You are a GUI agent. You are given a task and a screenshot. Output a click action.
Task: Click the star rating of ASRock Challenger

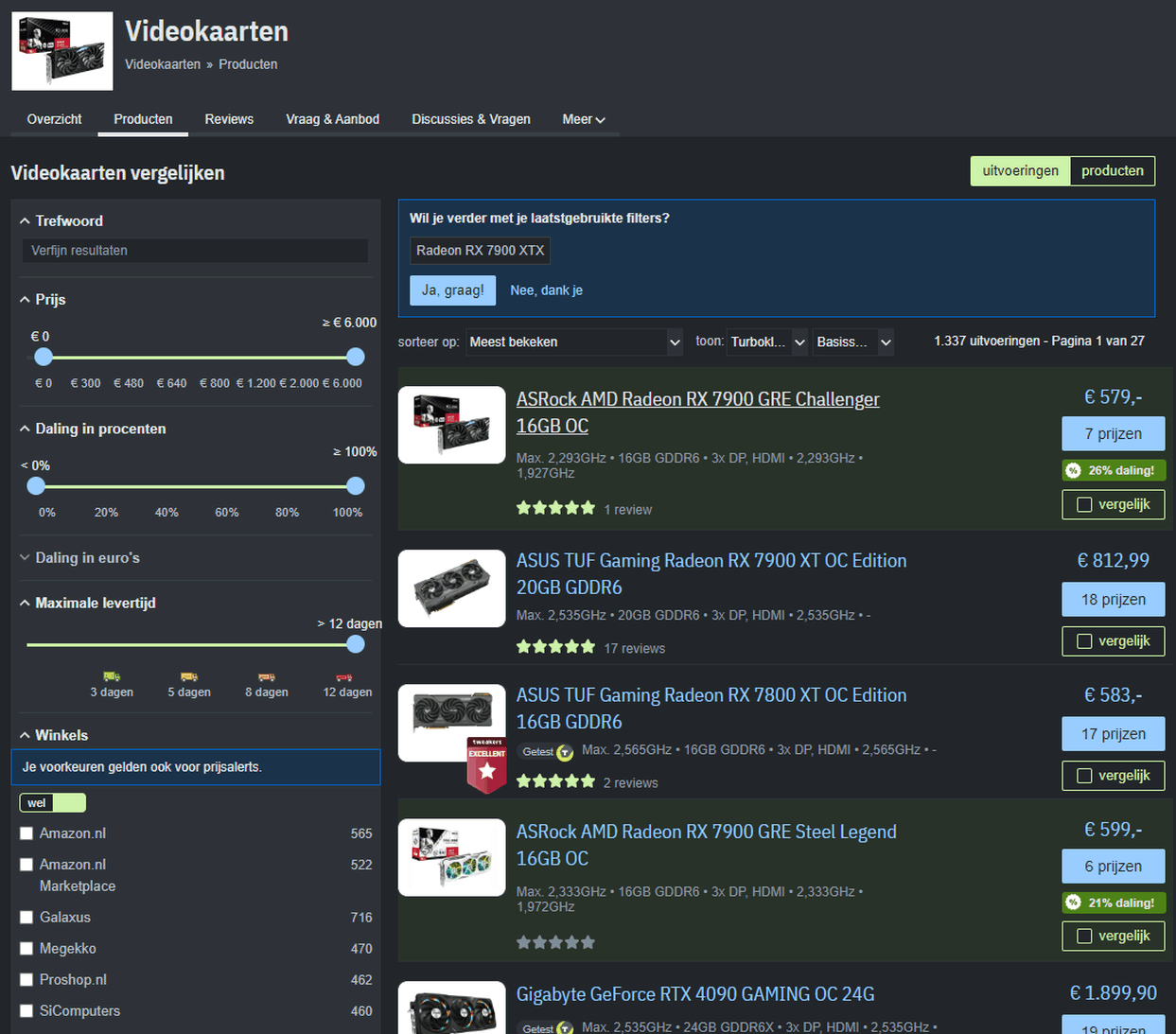pyautogui.click(x=555, y=509)
